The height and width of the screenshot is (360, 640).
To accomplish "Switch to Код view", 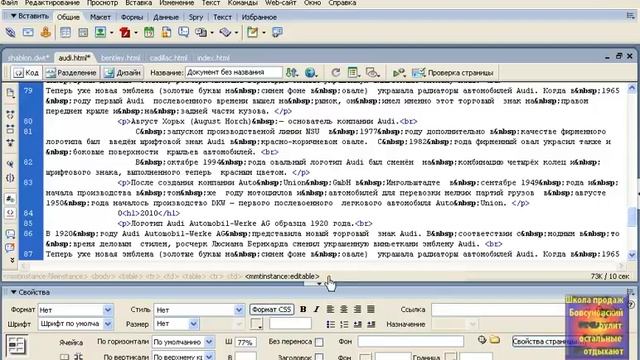I will coord(27,73).
